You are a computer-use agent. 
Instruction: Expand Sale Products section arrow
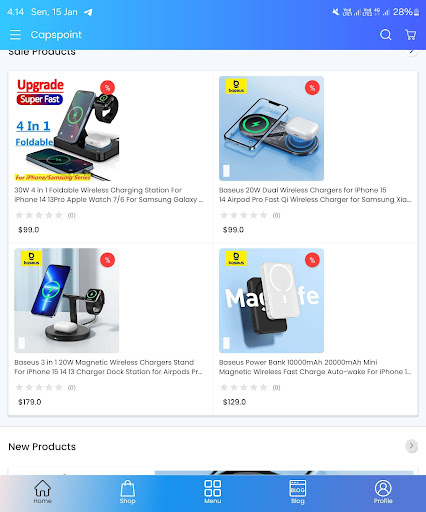[x=412, y=52]
